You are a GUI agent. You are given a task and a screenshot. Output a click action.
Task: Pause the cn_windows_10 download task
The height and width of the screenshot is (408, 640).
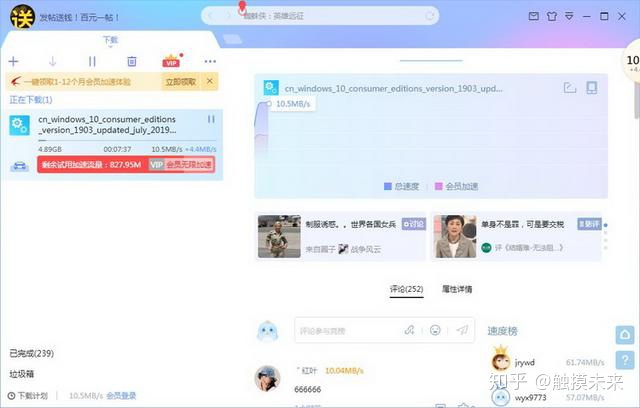[x=211, y=119]
